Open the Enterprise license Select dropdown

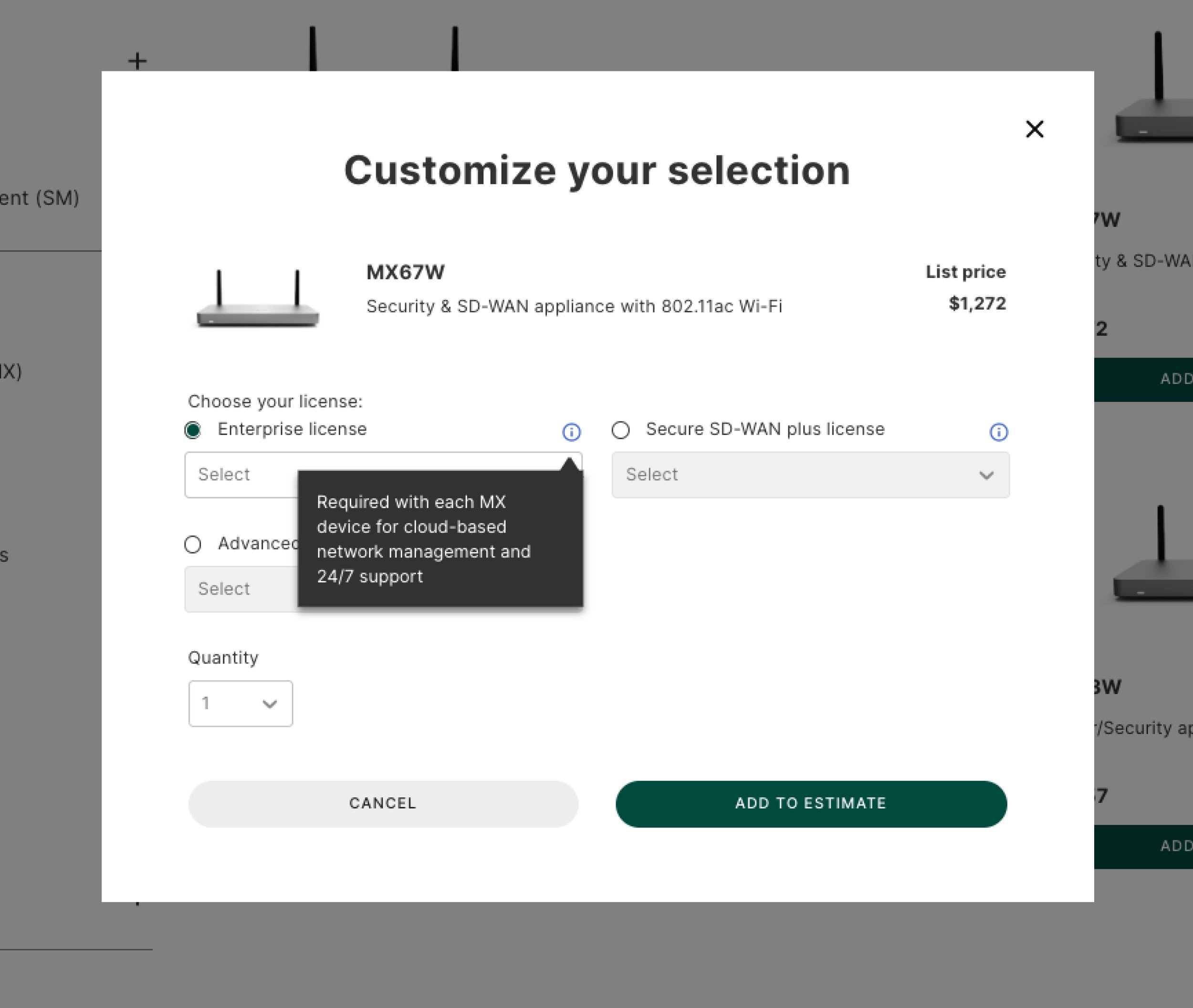(240, 475)
